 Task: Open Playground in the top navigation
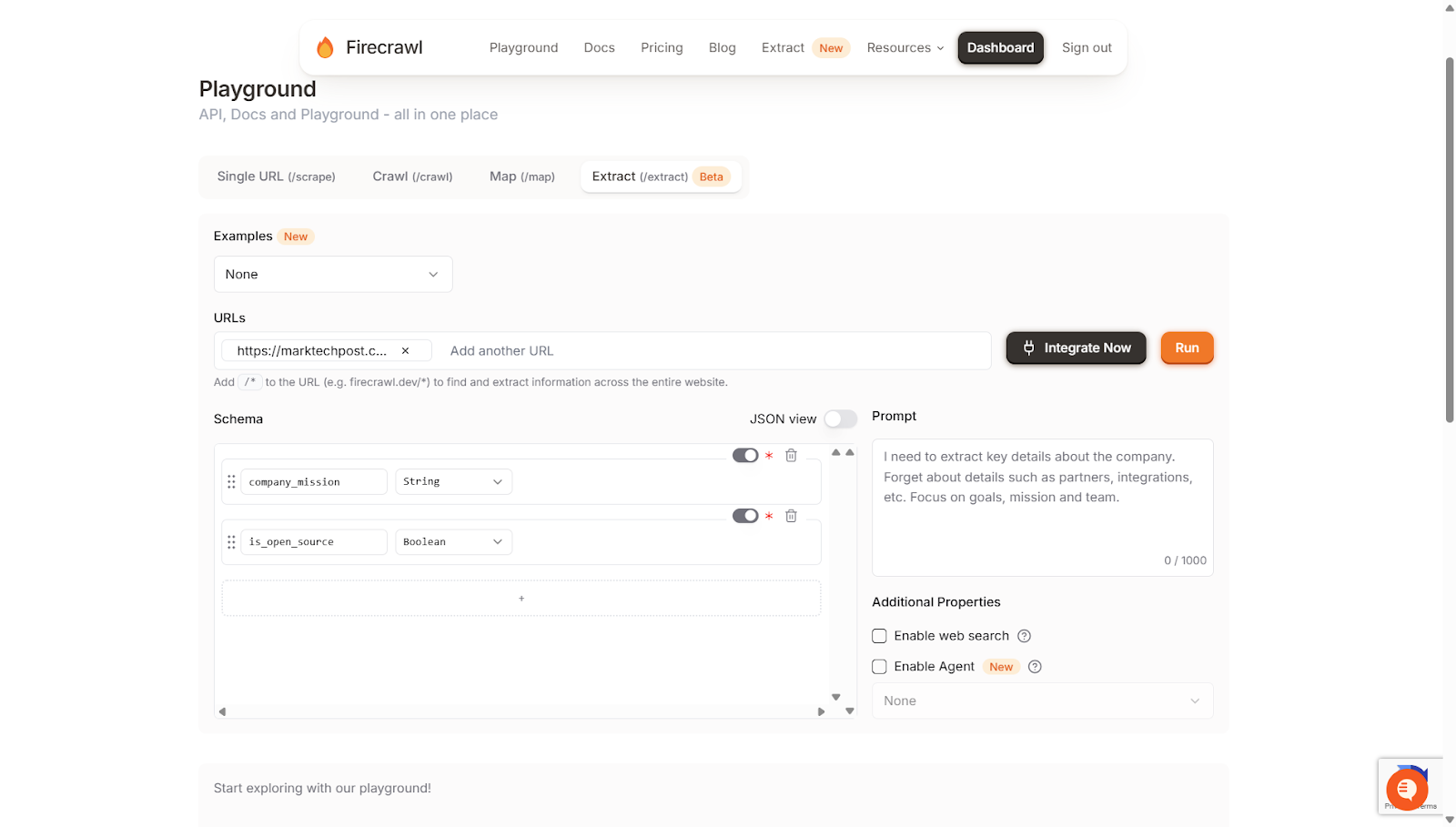(x=524, y=48)
